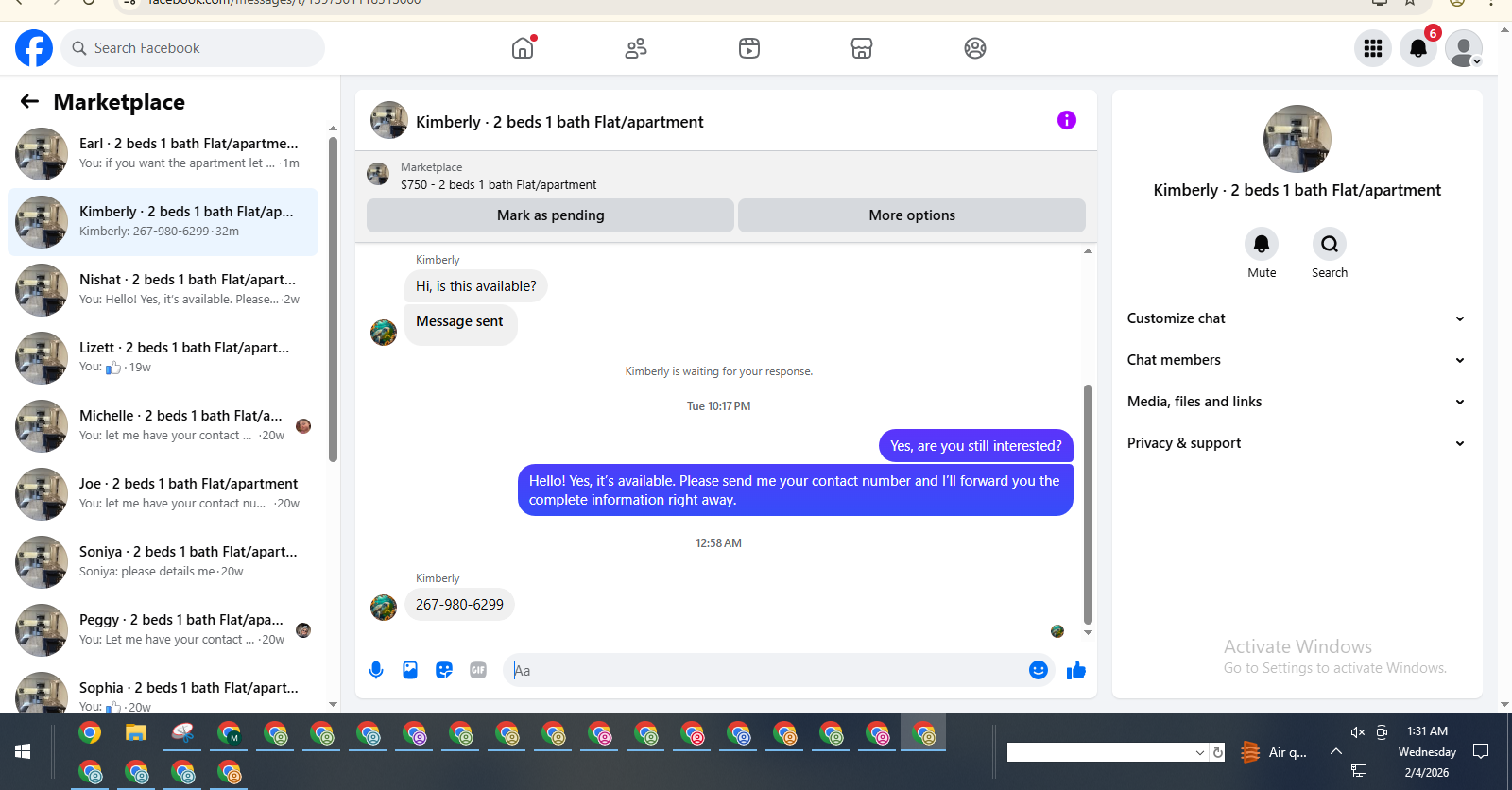Open the taskbar address dropdown arrow
Screen dimensions: 1512x790
1200,753
